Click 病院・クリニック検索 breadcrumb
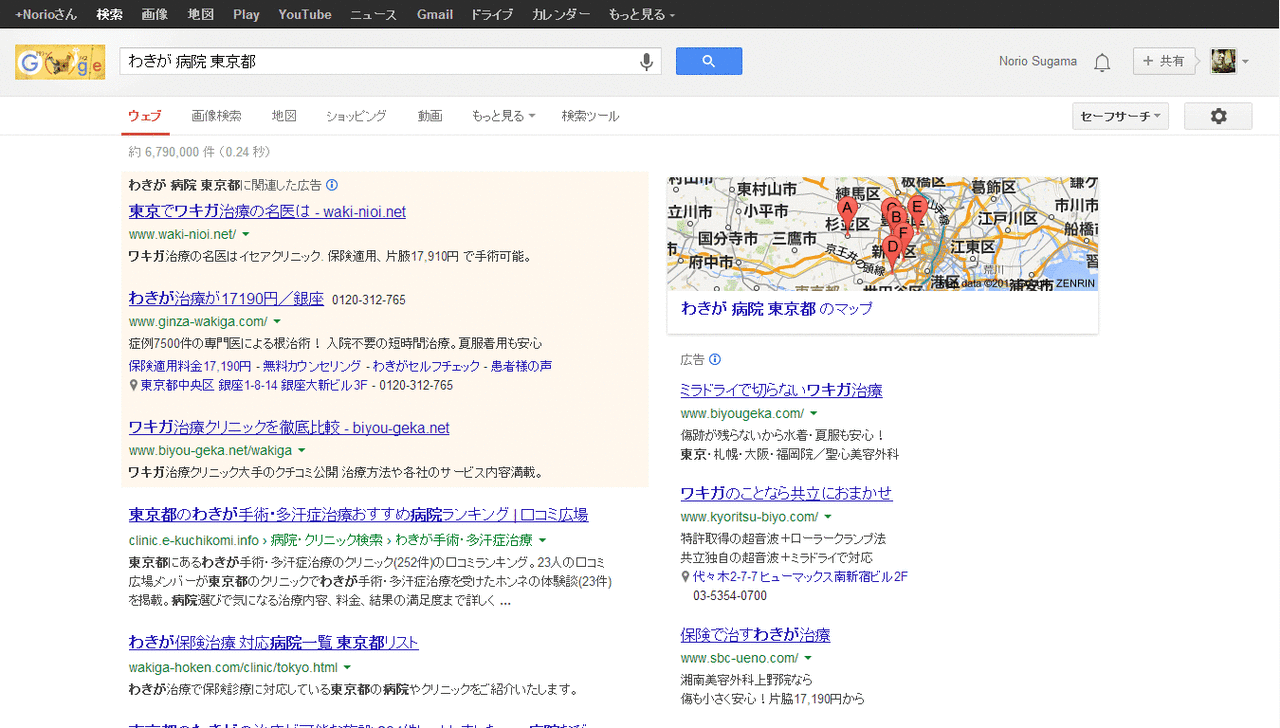Screen dimensions: 1280x728 tap(326, 540)
